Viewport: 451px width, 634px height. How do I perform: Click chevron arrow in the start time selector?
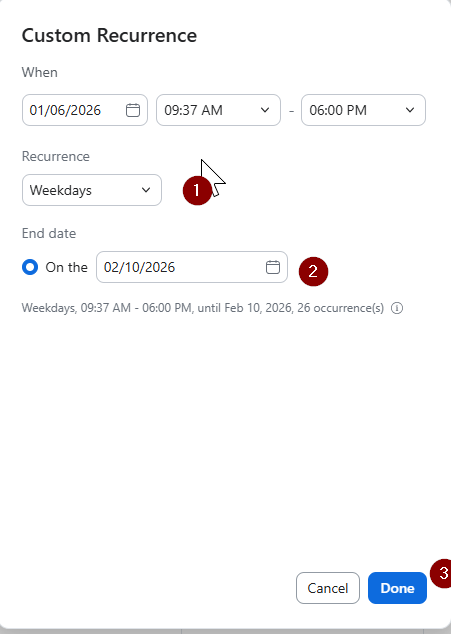(x=265, y=110)
